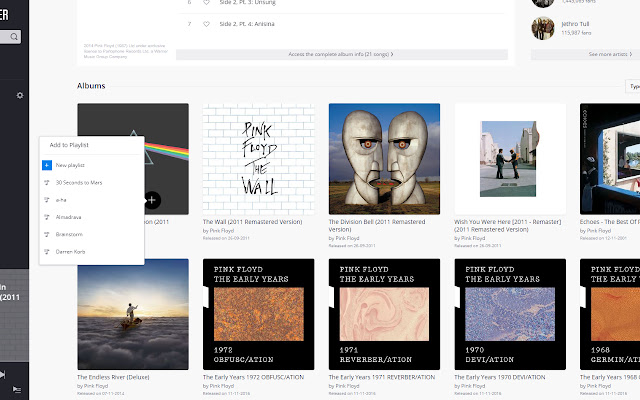Click the blue plus icon for New playlist

click(x=47, y=165)
